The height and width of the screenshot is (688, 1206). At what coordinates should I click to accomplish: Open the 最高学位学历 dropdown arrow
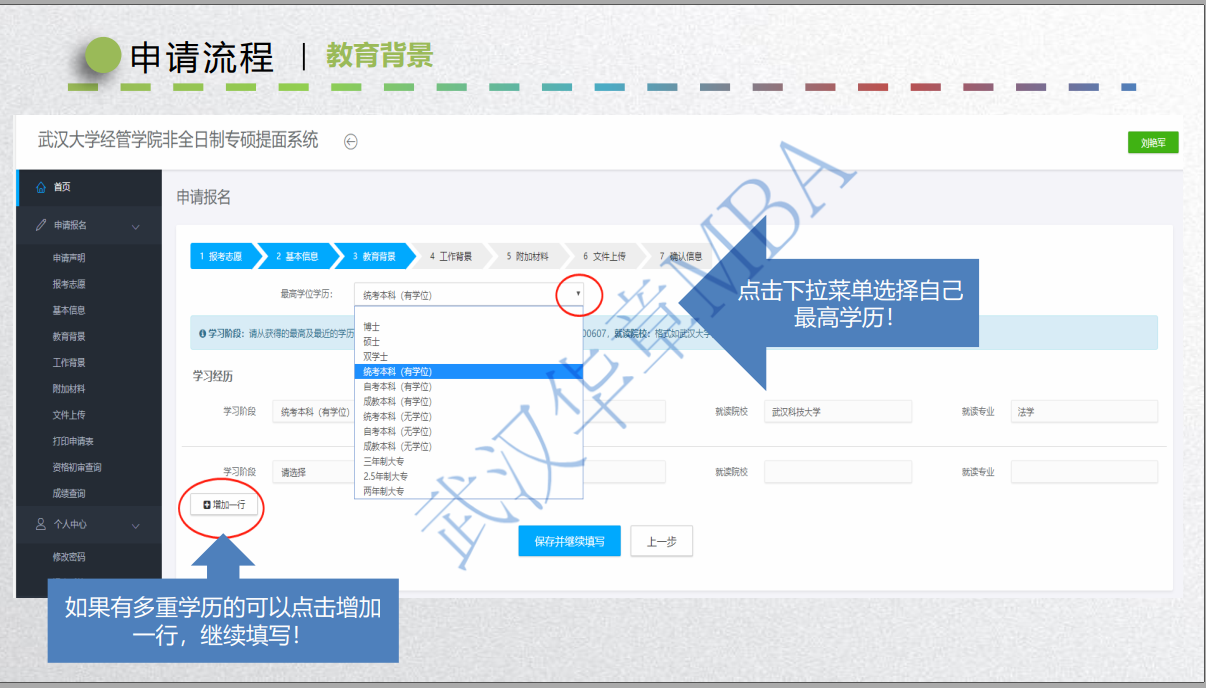tap(577, 294)
